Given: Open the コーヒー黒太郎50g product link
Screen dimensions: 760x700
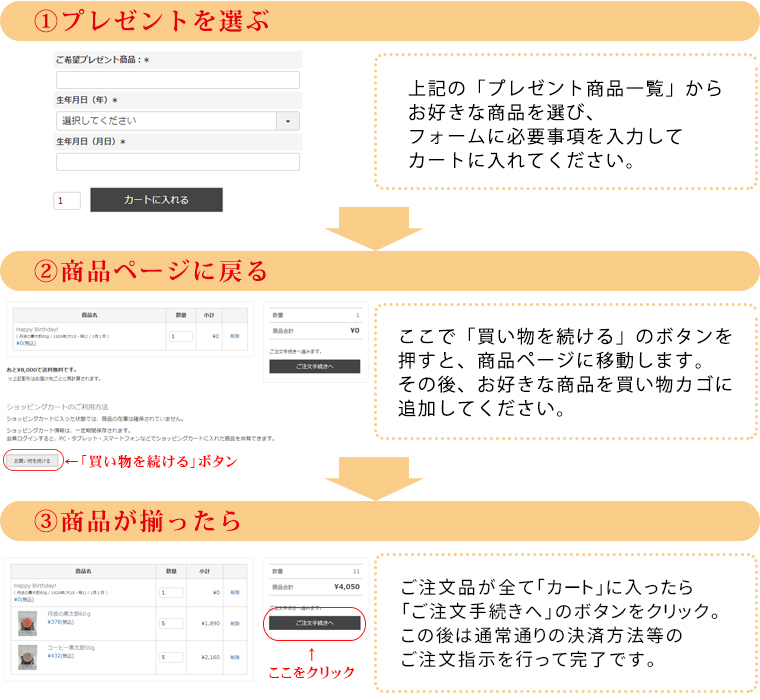Looking at the screenshot, I should tap(72, 648).
